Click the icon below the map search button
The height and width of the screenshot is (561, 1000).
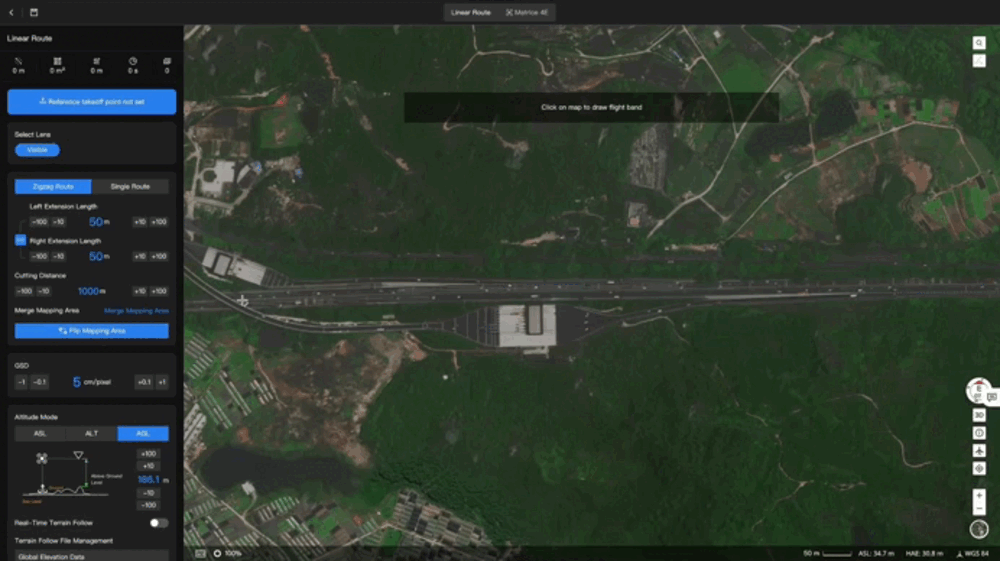point(979,61)
